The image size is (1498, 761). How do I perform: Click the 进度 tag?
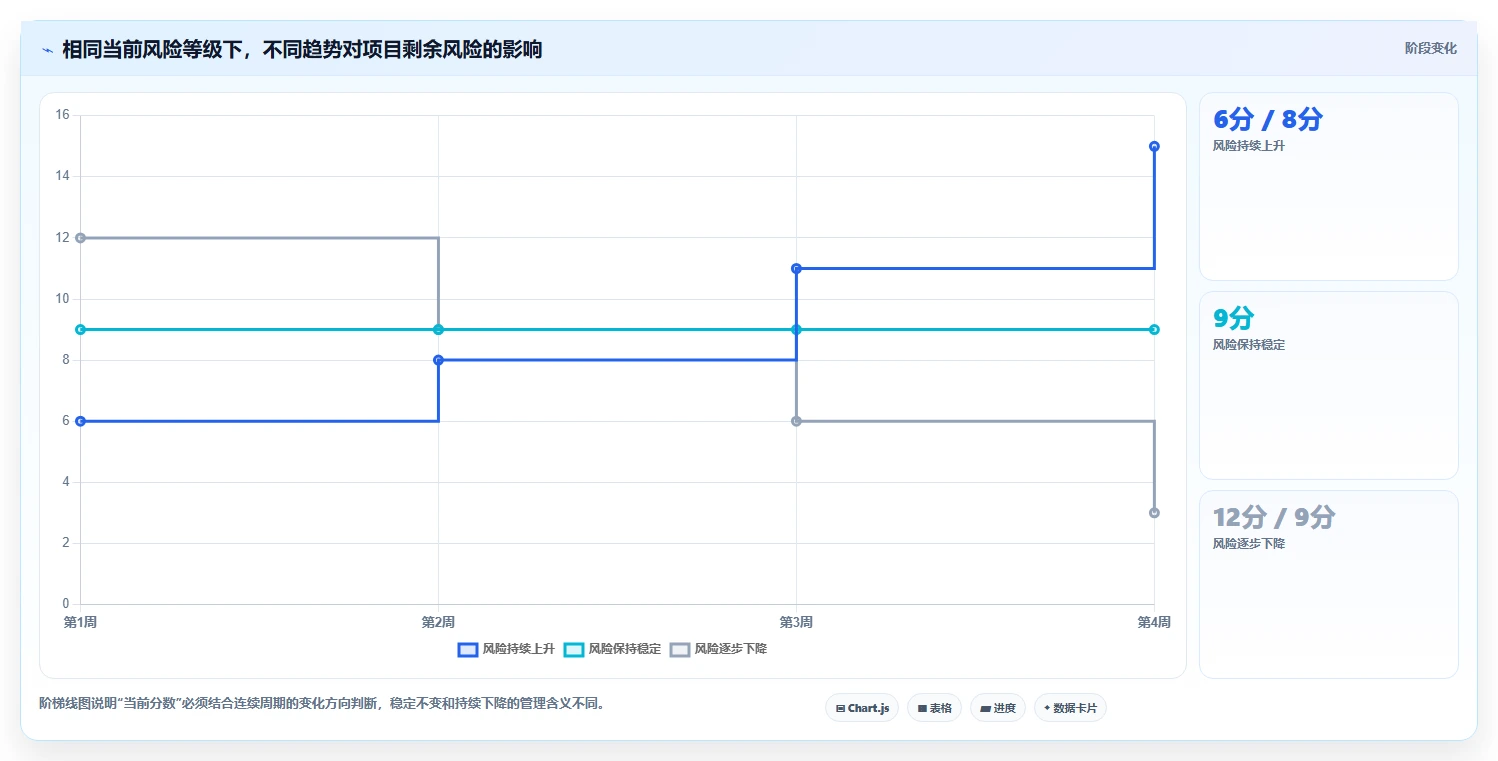998,708
